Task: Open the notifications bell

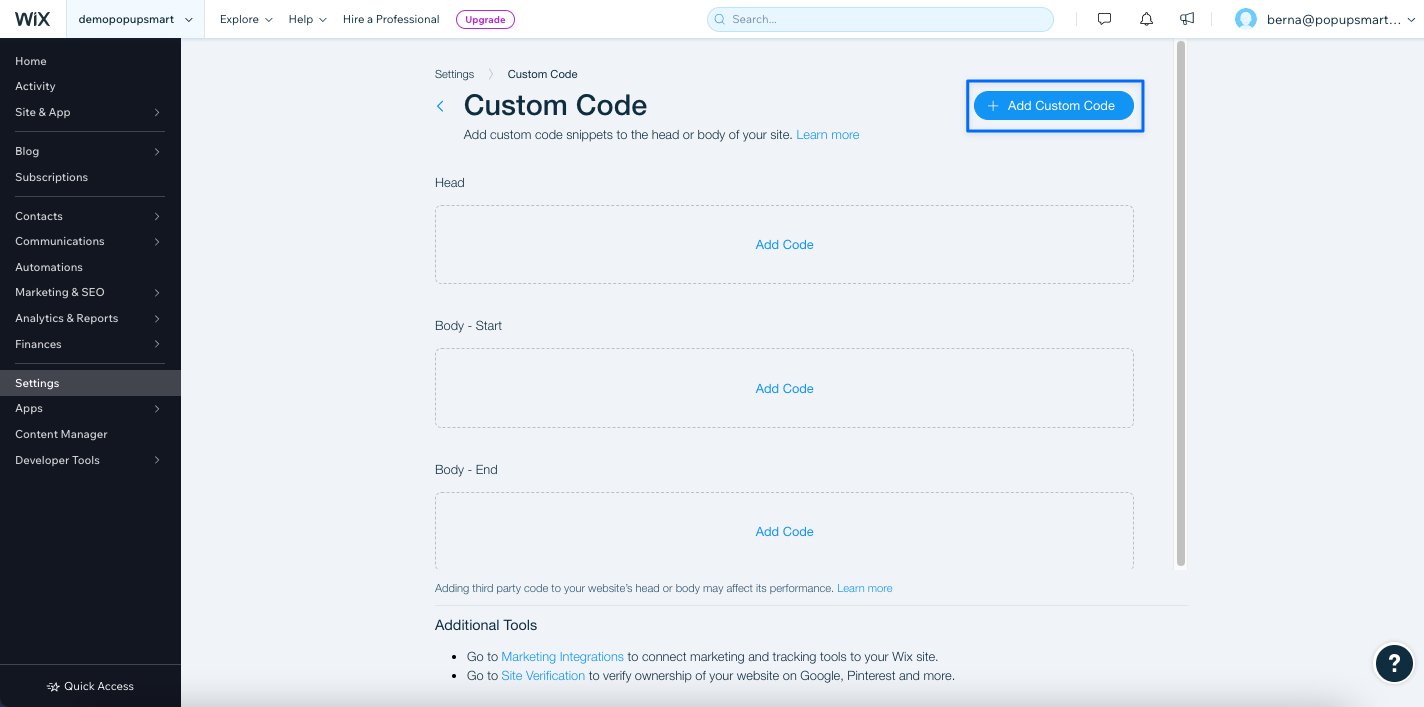Action: (1146, 19)
